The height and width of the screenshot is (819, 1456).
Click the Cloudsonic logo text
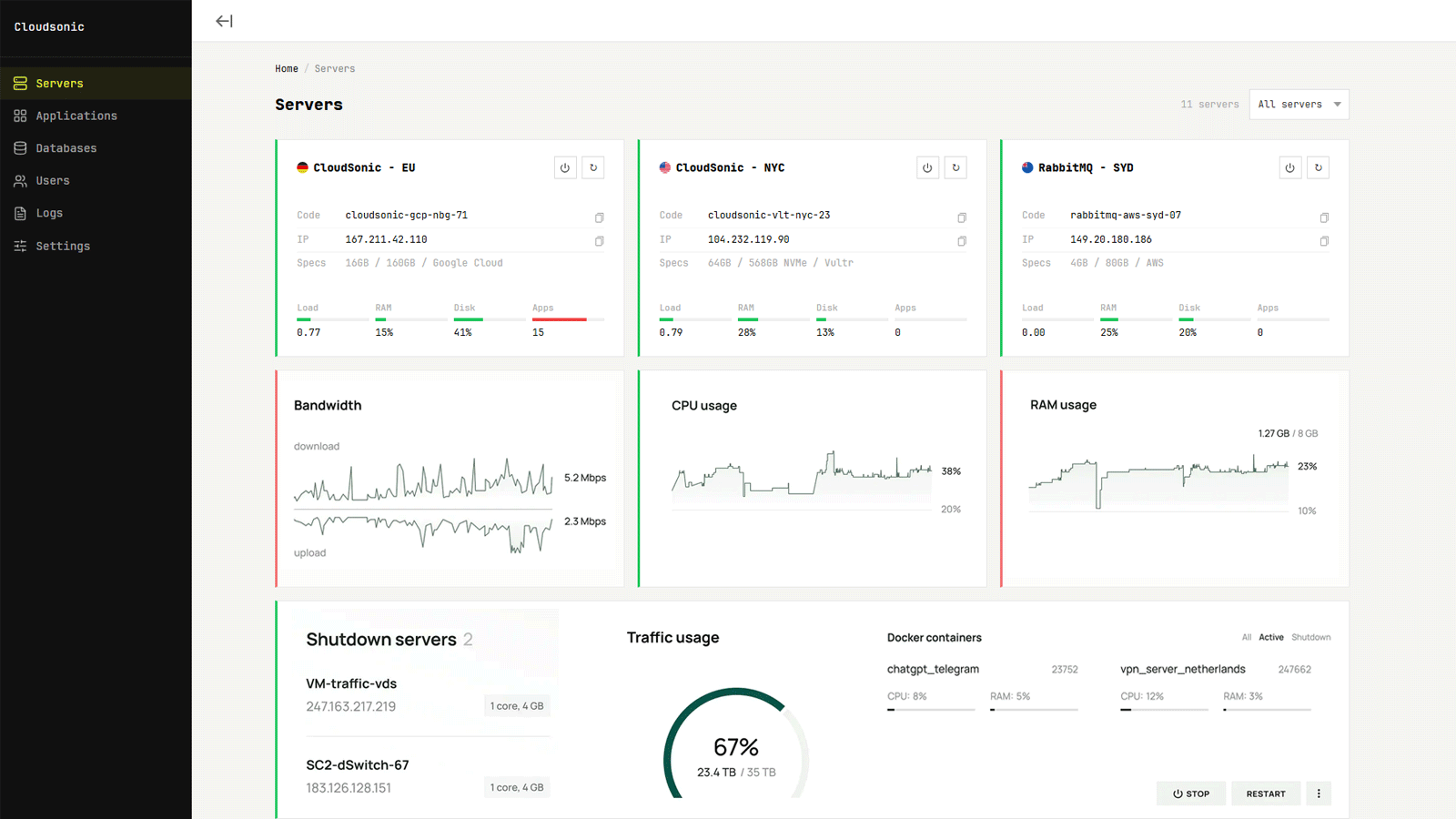49,26
